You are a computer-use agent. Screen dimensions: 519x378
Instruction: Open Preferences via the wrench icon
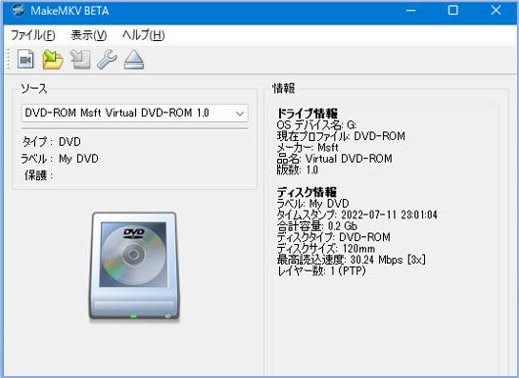(107, 59)
